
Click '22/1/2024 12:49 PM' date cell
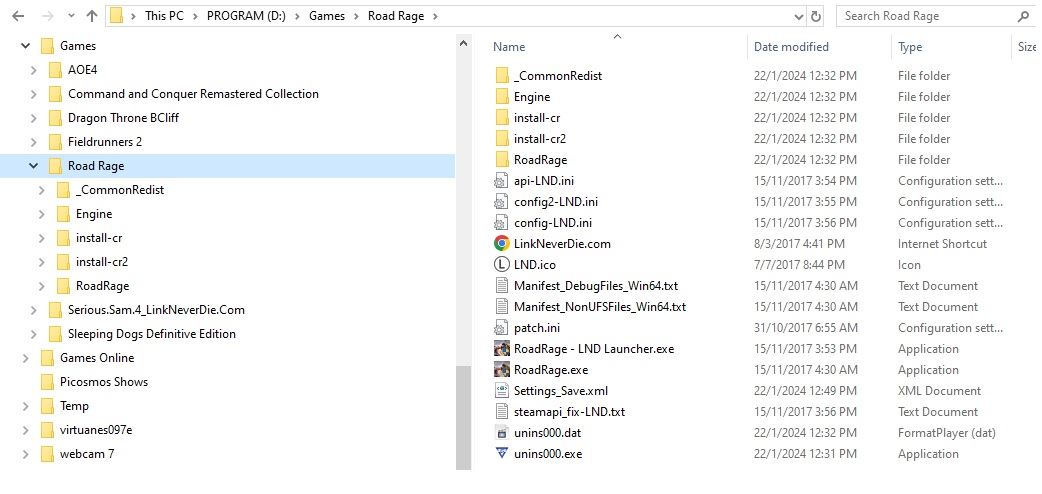[805, 391]
